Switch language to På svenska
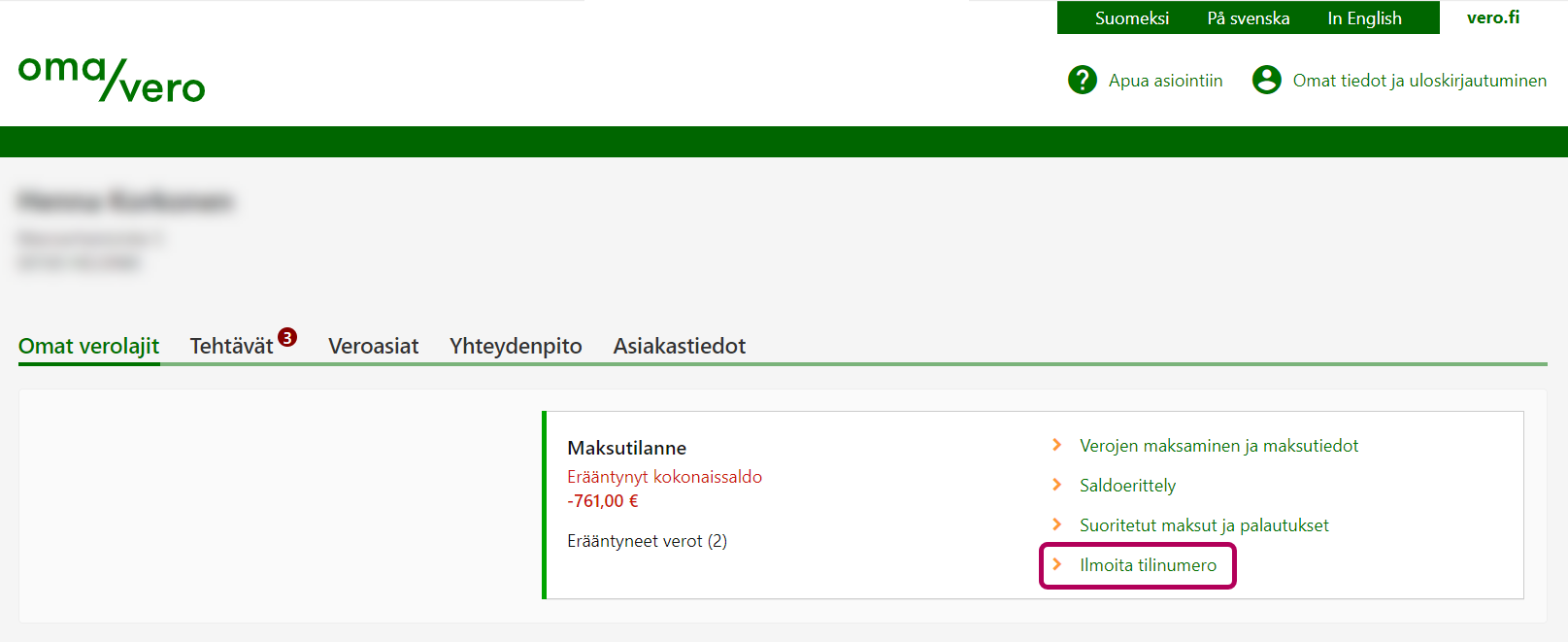The image size is (1568, 642). pyautogui.click(x=1248, y=17)
